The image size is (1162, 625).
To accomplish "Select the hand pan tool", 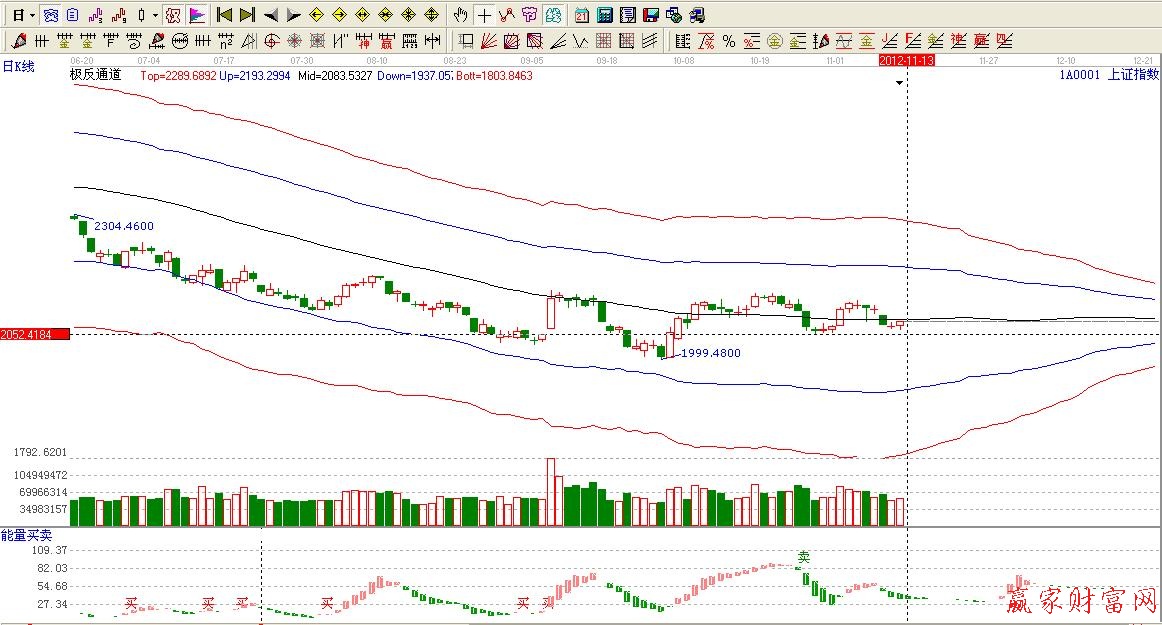I will [460, 15].
